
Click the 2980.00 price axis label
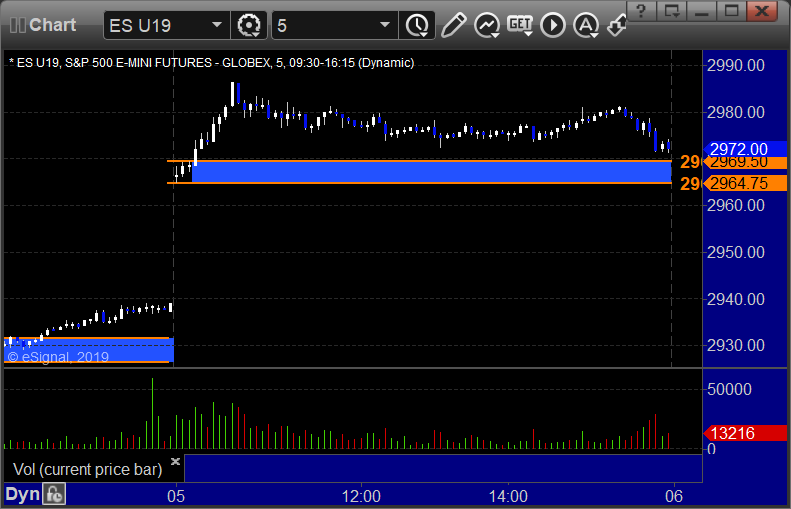point(736,112)
